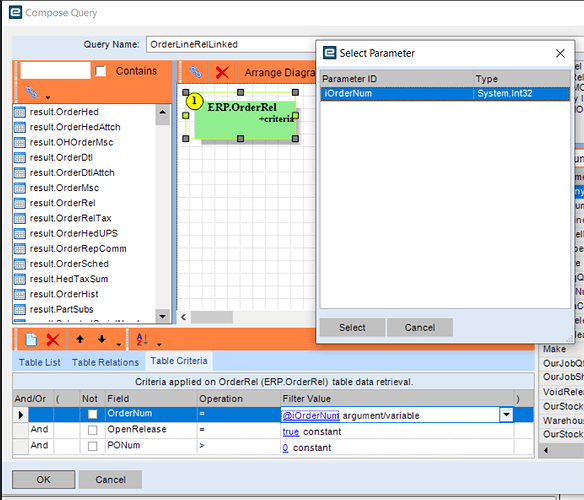Click the A-Z sort icon

coord(142,339)
